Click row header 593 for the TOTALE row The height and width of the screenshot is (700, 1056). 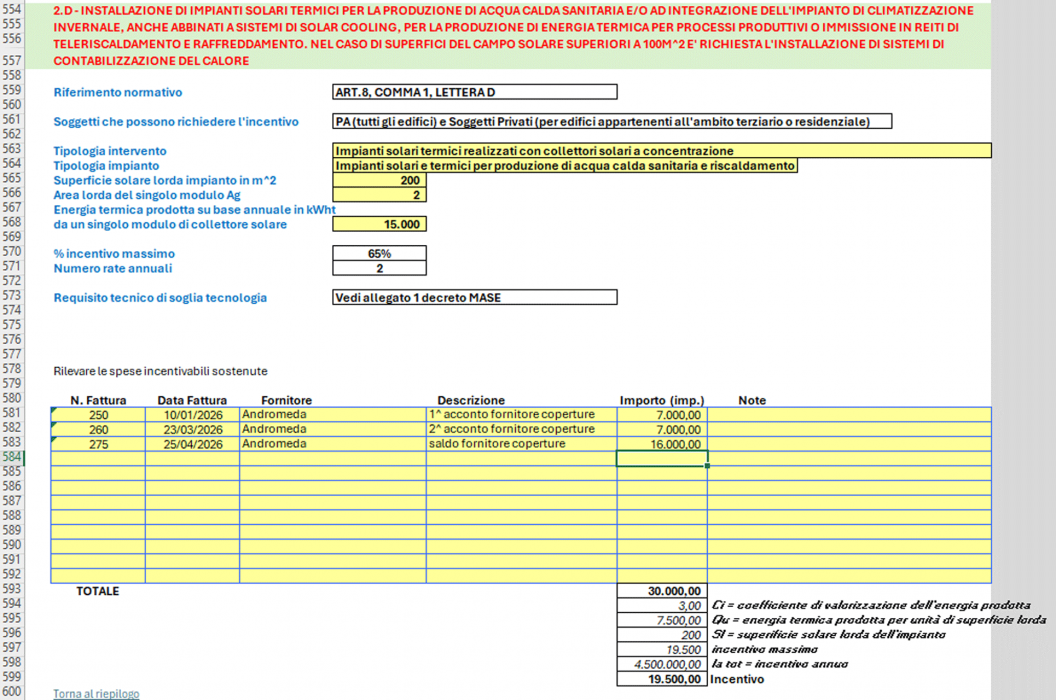(12, 591)
